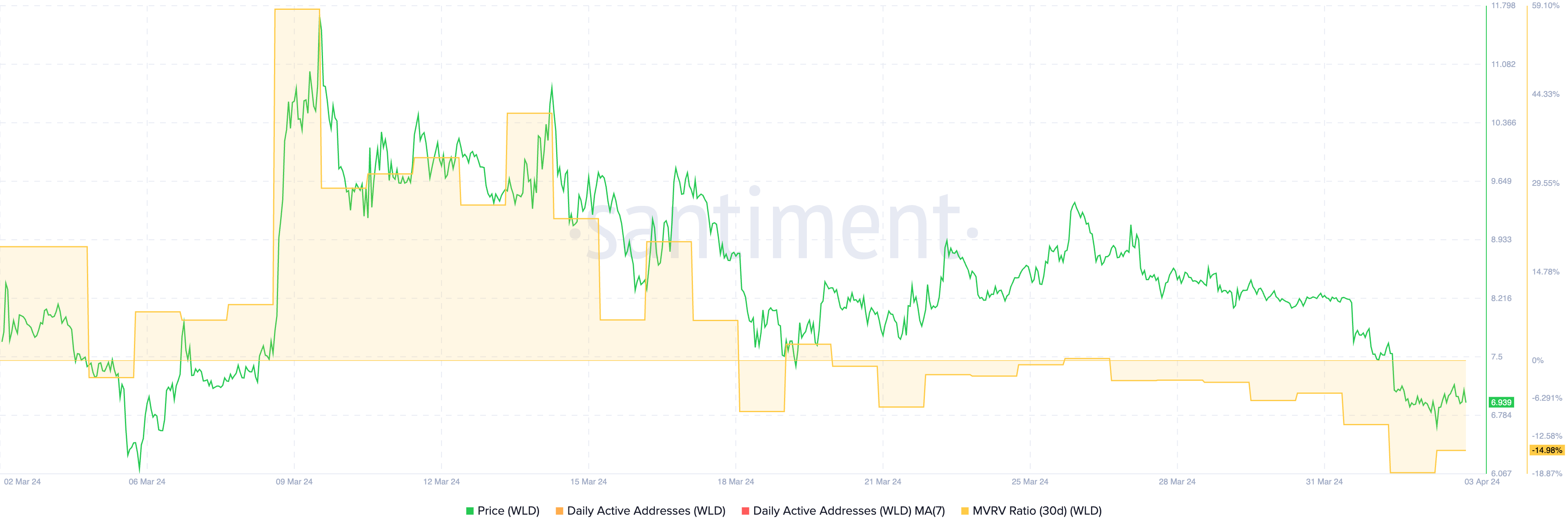
Task: Select the 15 Mar 24 date label
Action: (x=588, y=482)
